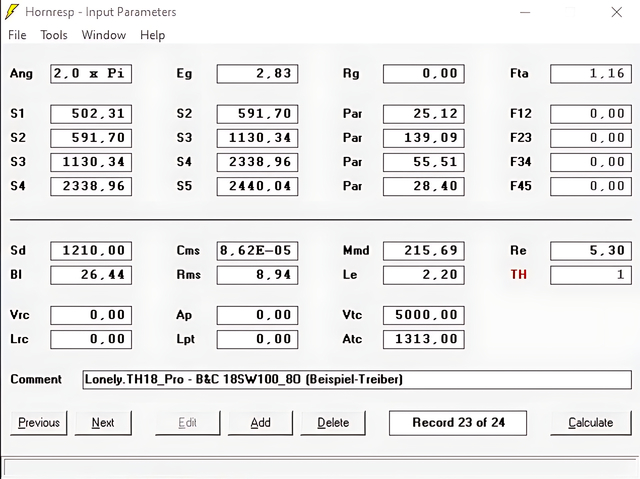This screenshot has height=479, width=640.
Task: Select the Eg field 2,83
Action: pyautogui.click(x=258, y=74)
